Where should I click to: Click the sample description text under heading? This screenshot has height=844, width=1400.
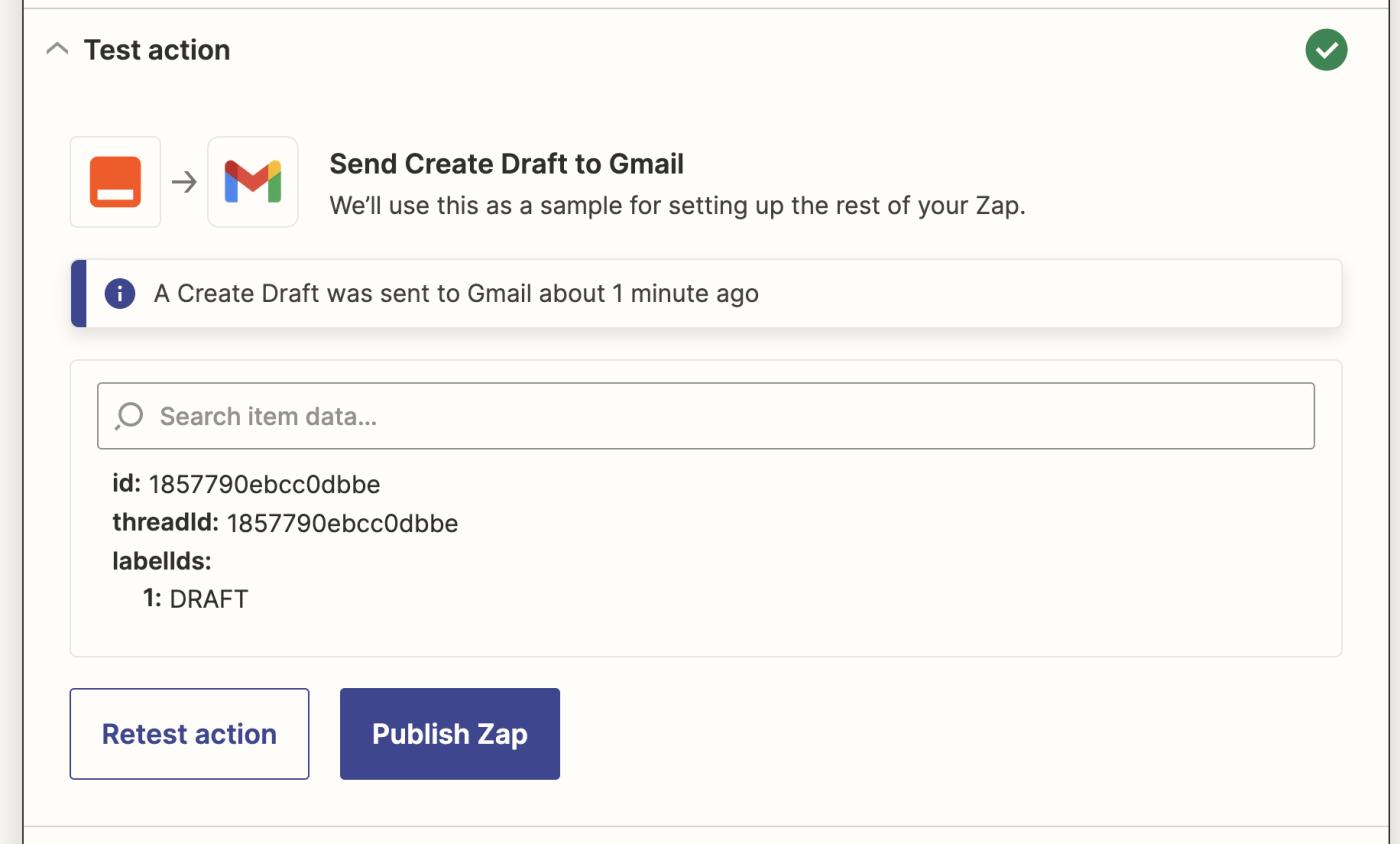click(x=677, y=206)
